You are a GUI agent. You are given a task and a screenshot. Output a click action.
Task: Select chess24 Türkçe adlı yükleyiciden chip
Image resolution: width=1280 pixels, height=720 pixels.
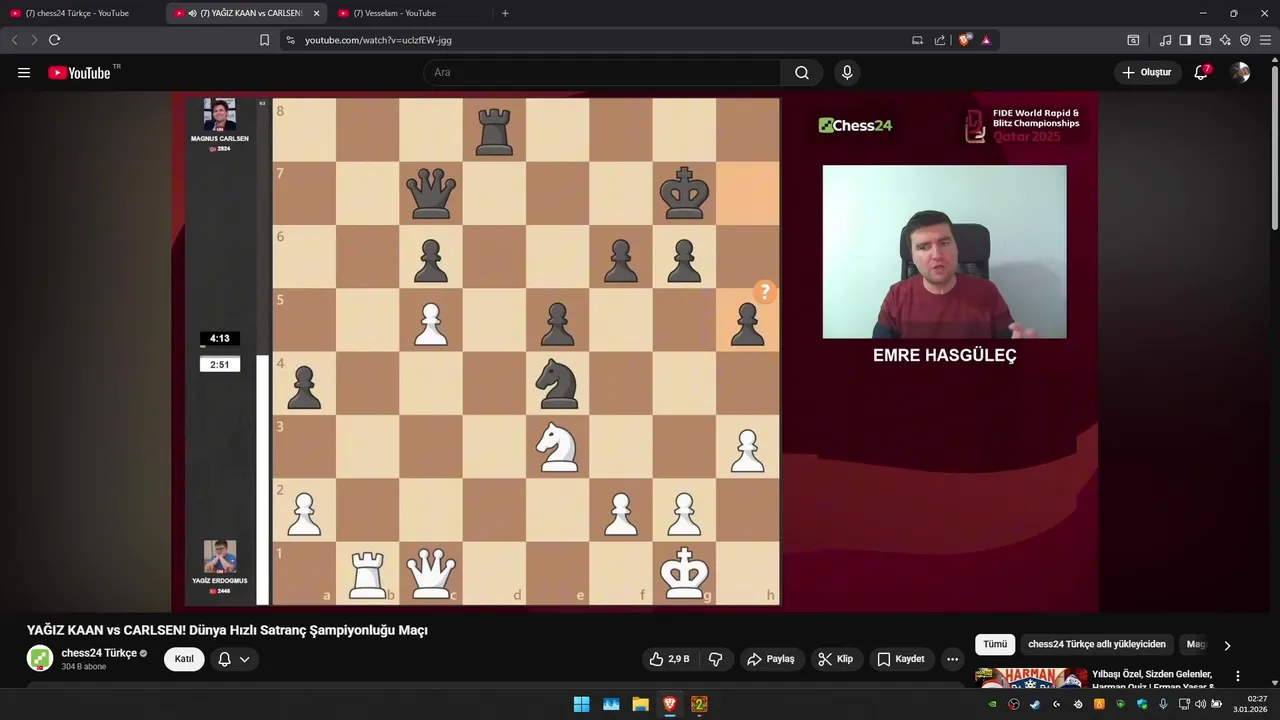pyautogui.click(x=1097, y=645)
